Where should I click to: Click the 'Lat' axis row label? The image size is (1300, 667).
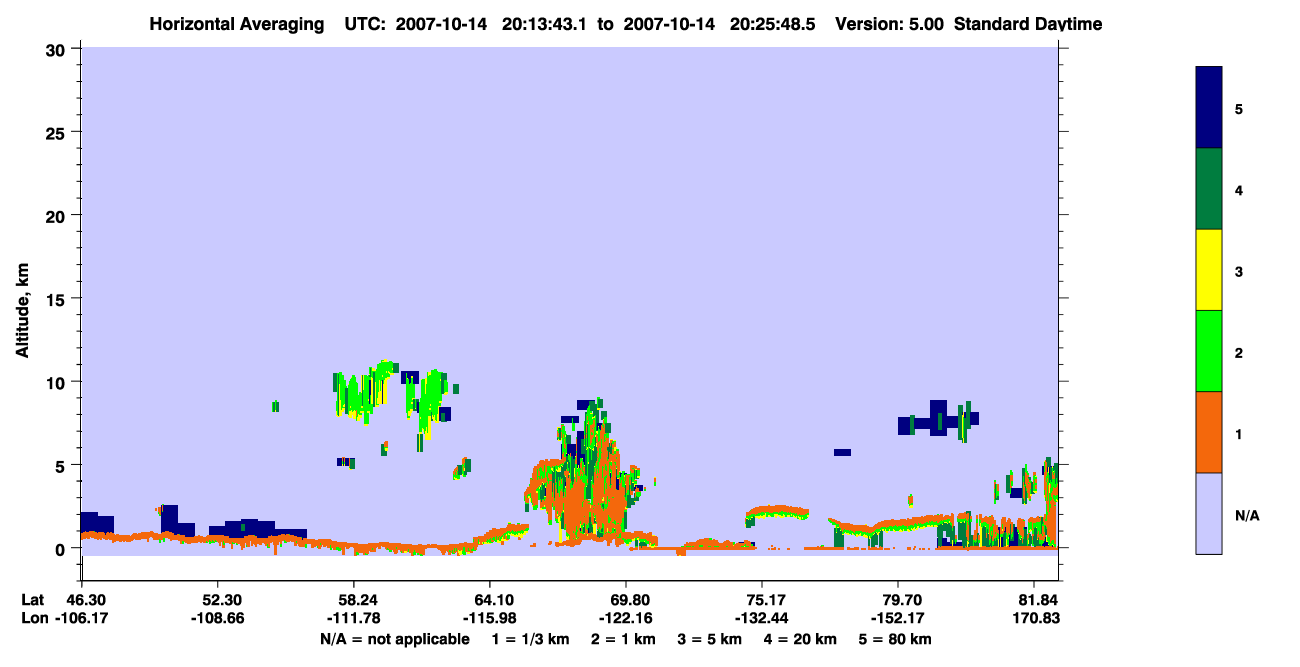pyautogui.click(x=32, y=600)
